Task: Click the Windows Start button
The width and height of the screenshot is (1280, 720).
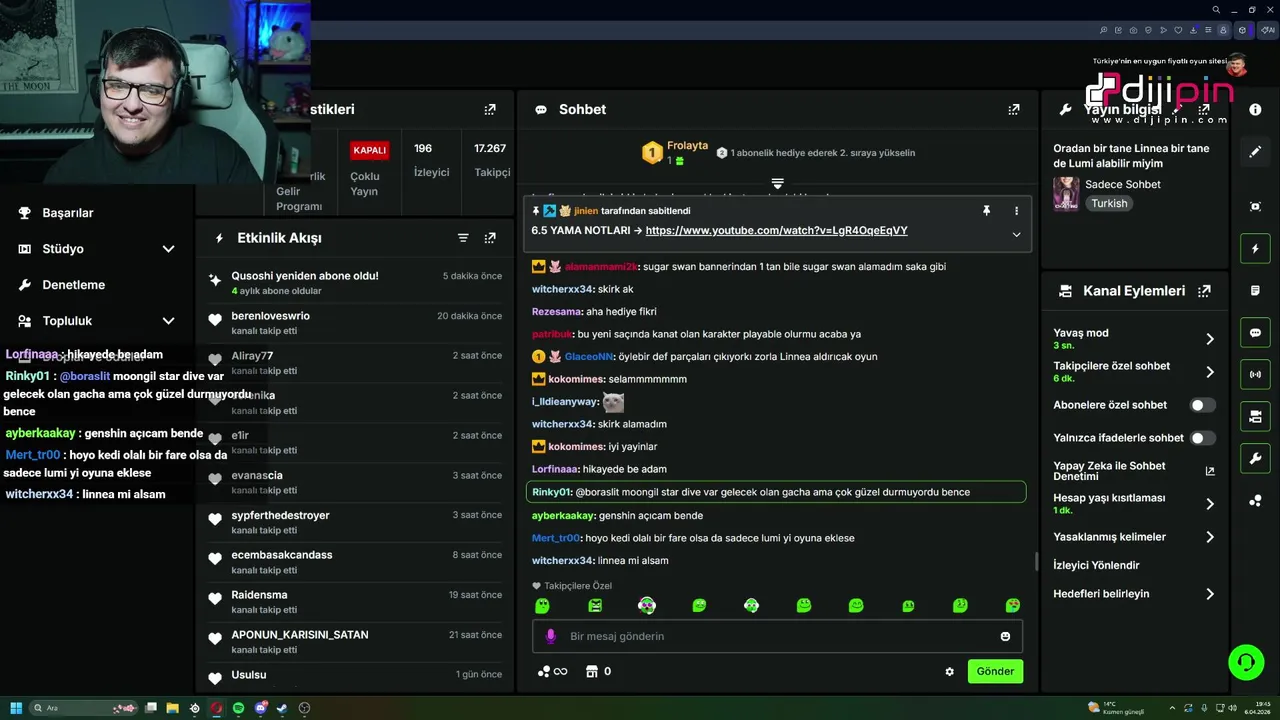Action: tap(16, 708)
